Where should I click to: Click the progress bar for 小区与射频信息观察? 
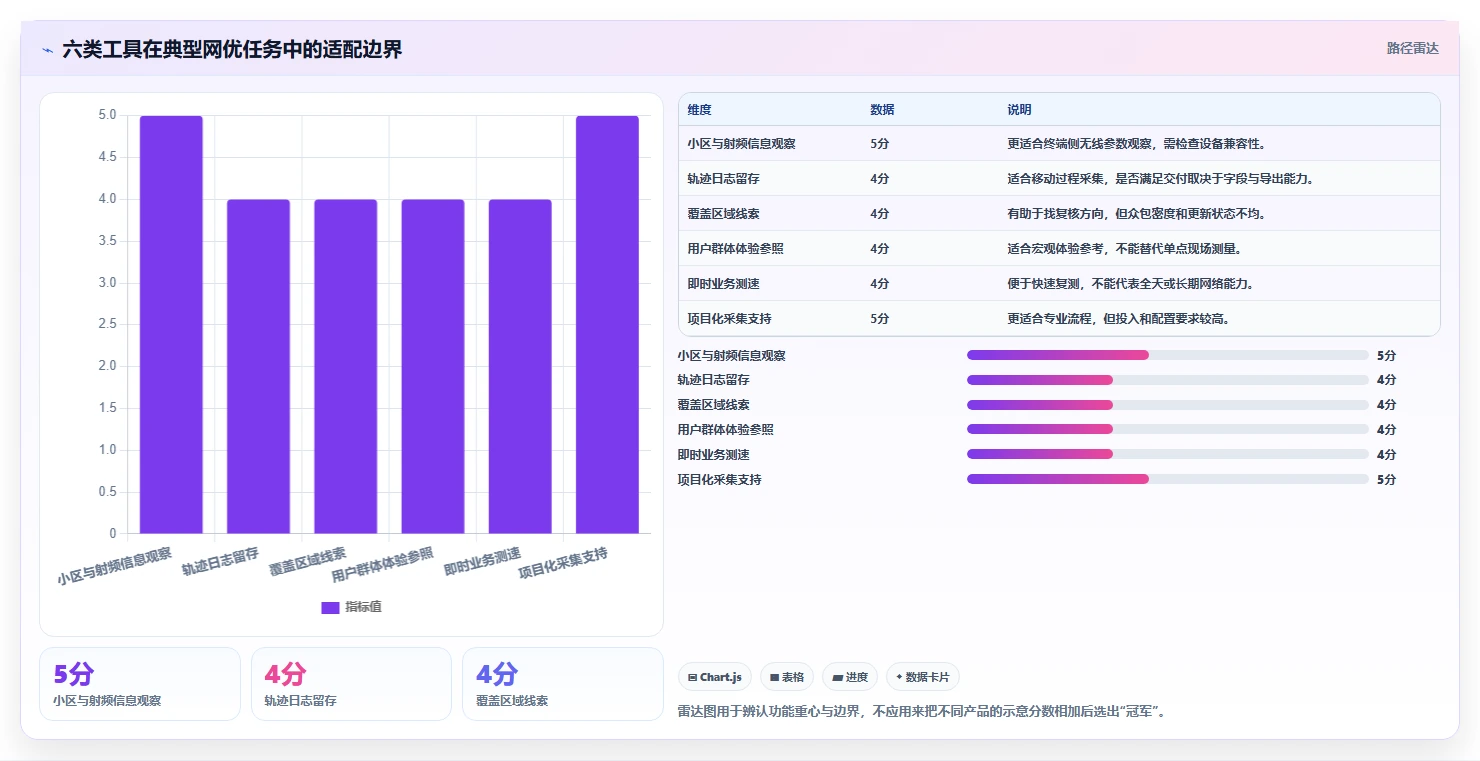click(x=1168, y=355)
